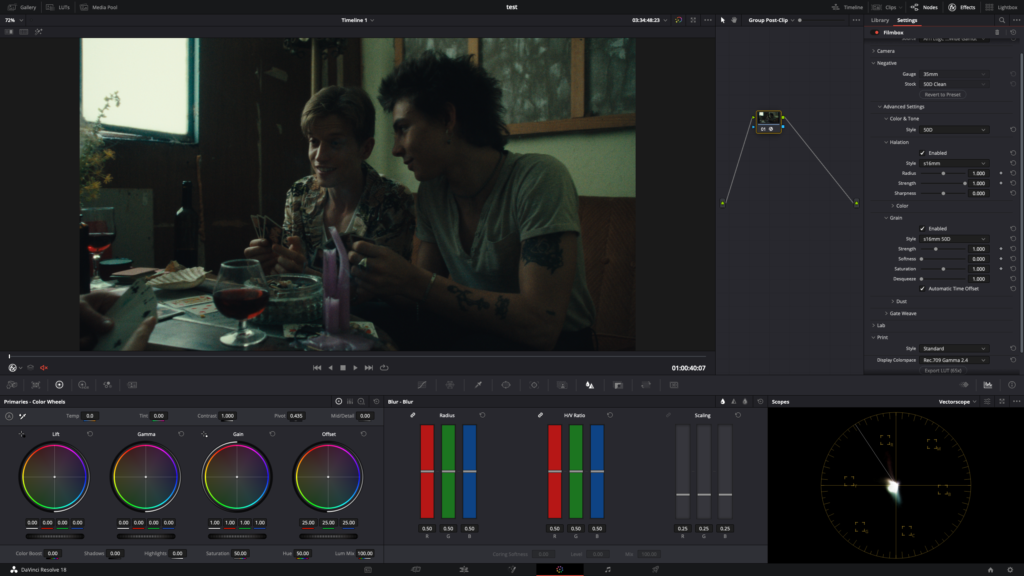Disable Grain Enabled checkbox
Viewport: 1024px width, 576px height.
click(922, 229)
